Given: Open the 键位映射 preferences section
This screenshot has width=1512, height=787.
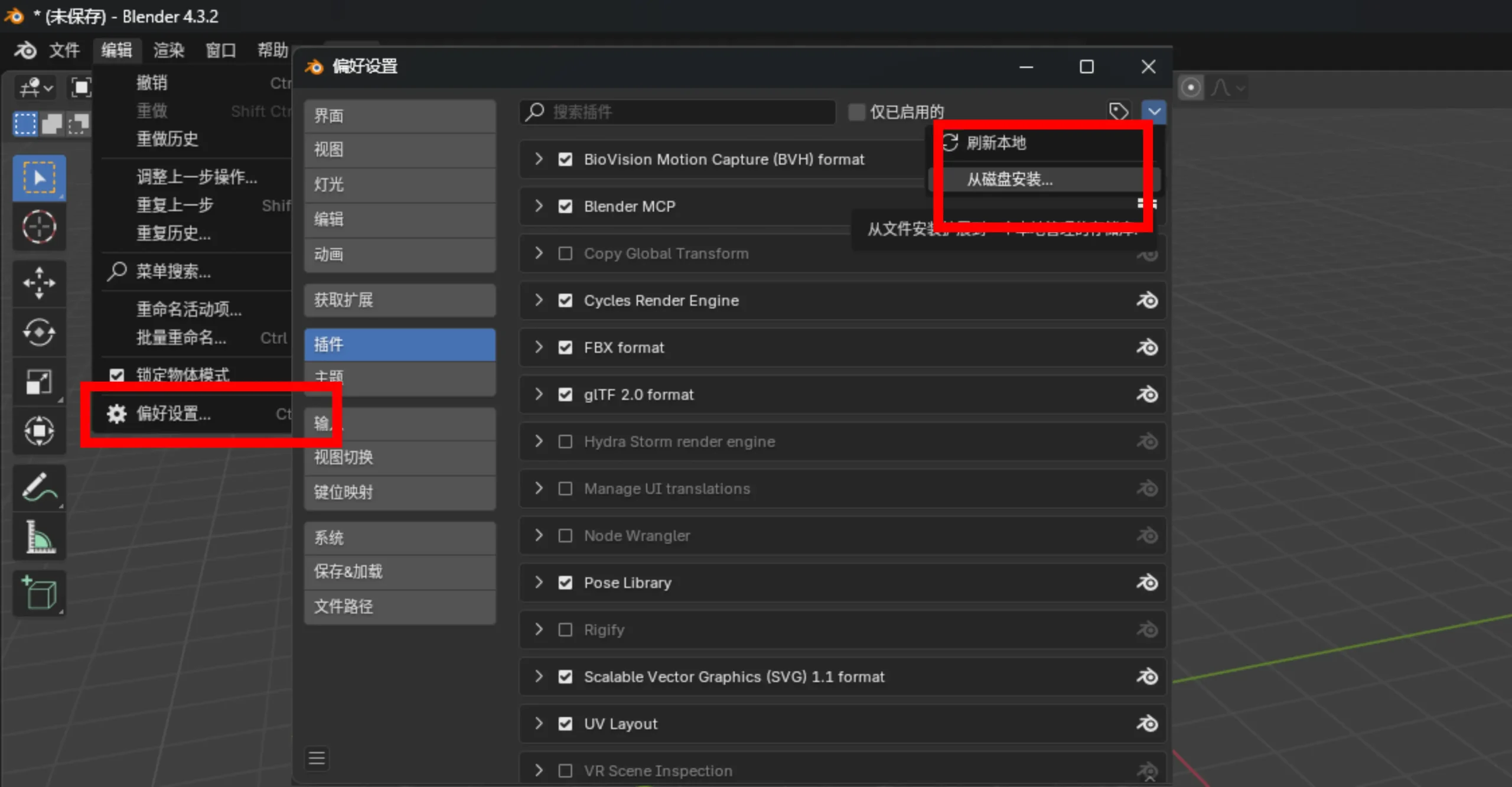Looking at the screenshot, I should click(400, 492).
